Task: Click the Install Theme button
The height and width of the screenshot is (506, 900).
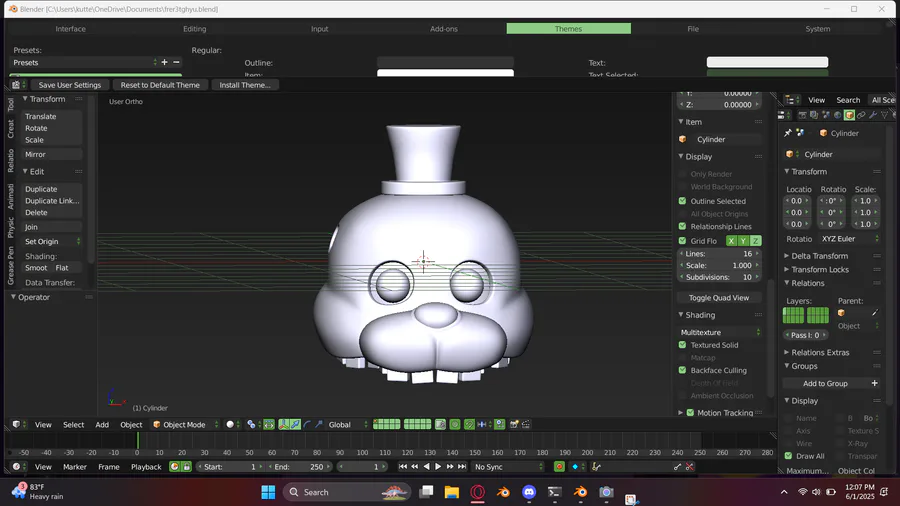Action: (x=245, y=85)
